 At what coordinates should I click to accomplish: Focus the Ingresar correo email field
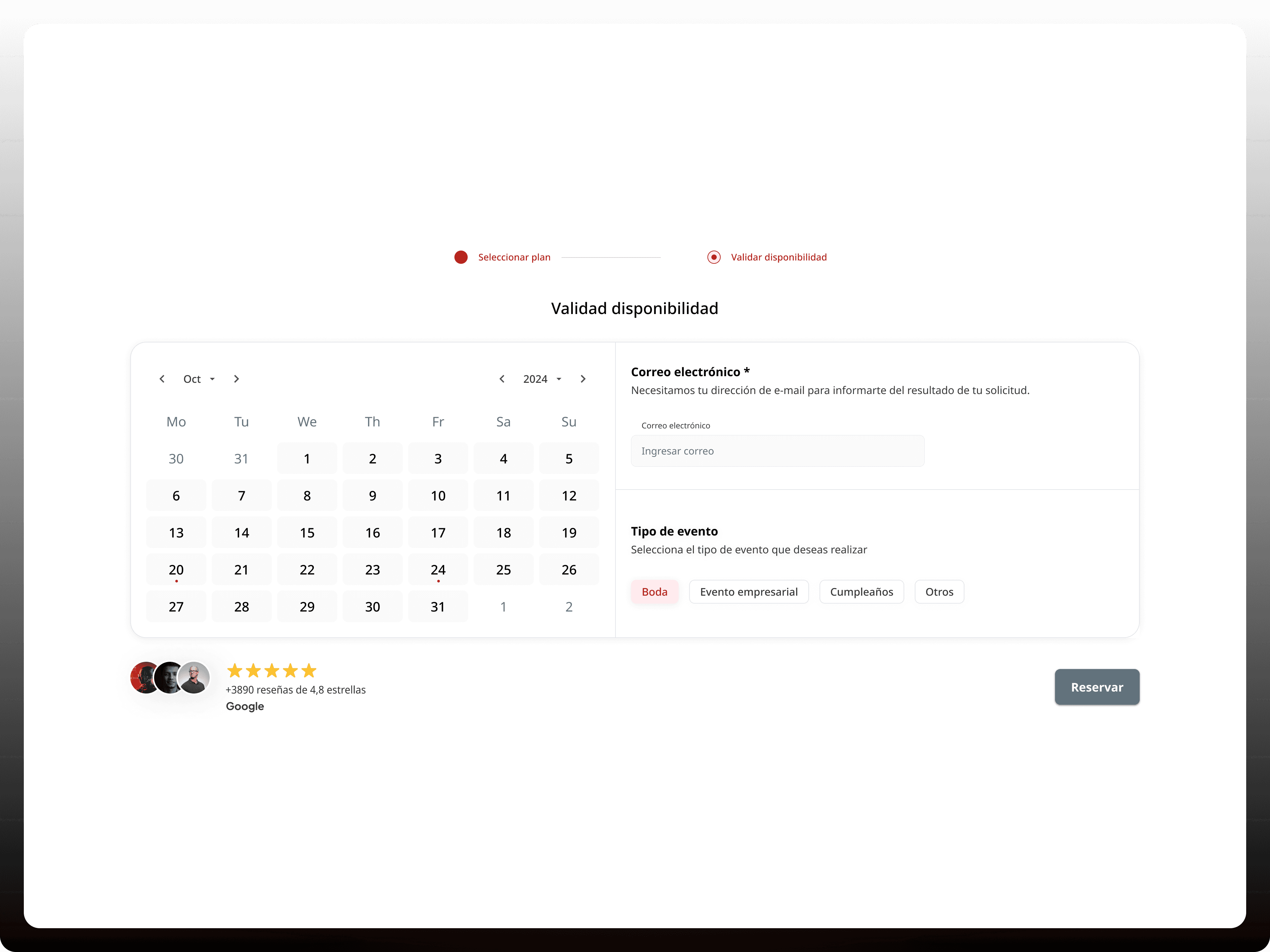pos(777,451)
